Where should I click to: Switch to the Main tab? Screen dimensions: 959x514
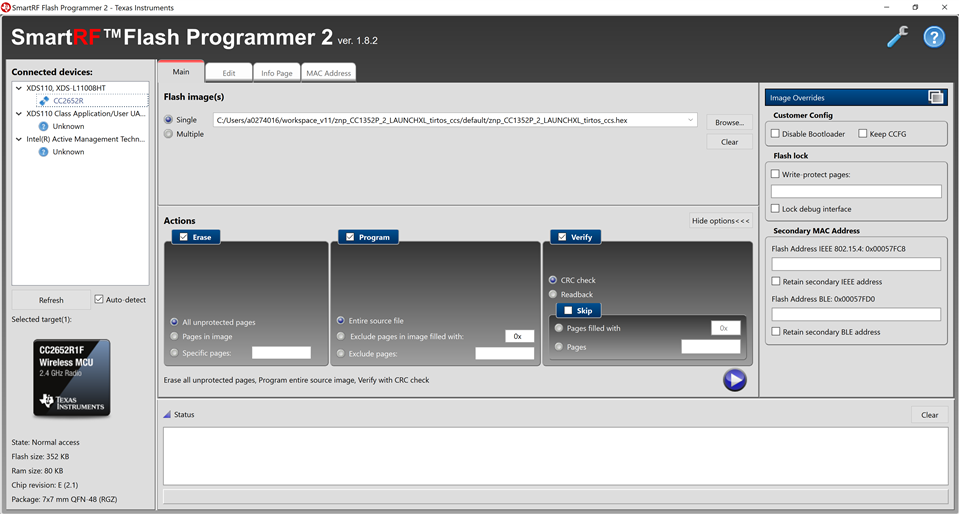(181, 72)
